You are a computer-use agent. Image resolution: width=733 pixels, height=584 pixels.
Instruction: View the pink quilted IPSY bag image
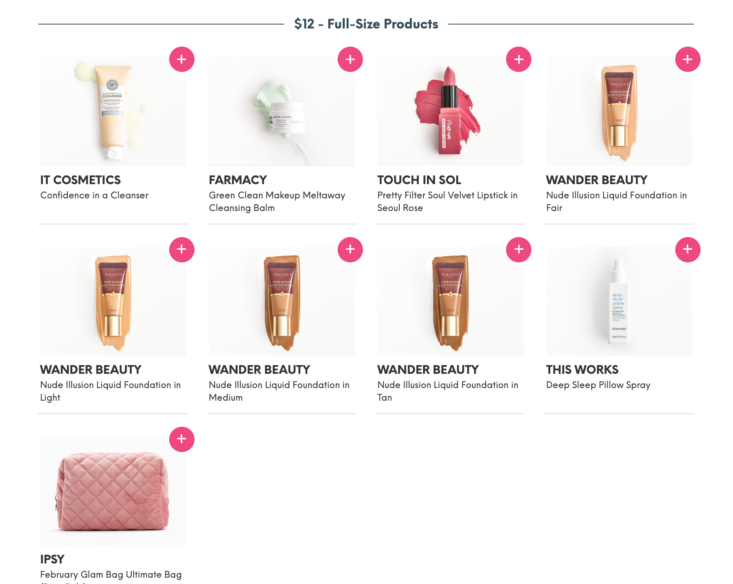pyautogui.click(x=113, y=490)
